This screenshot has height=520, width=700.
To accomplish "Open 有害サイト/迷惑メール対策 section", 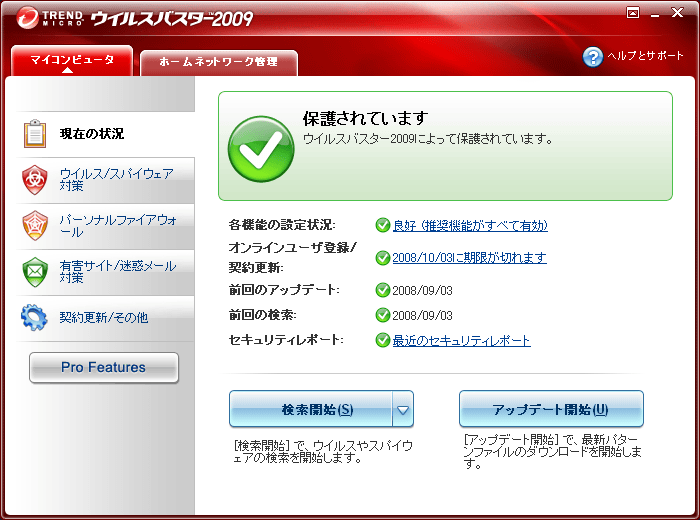I will tap(105, 272).
